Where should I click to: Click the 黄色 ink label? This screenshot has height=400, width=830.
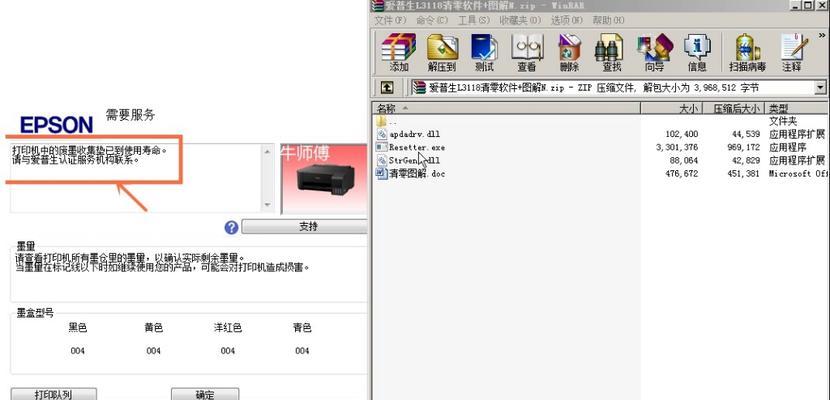click(x=154, y=328)
